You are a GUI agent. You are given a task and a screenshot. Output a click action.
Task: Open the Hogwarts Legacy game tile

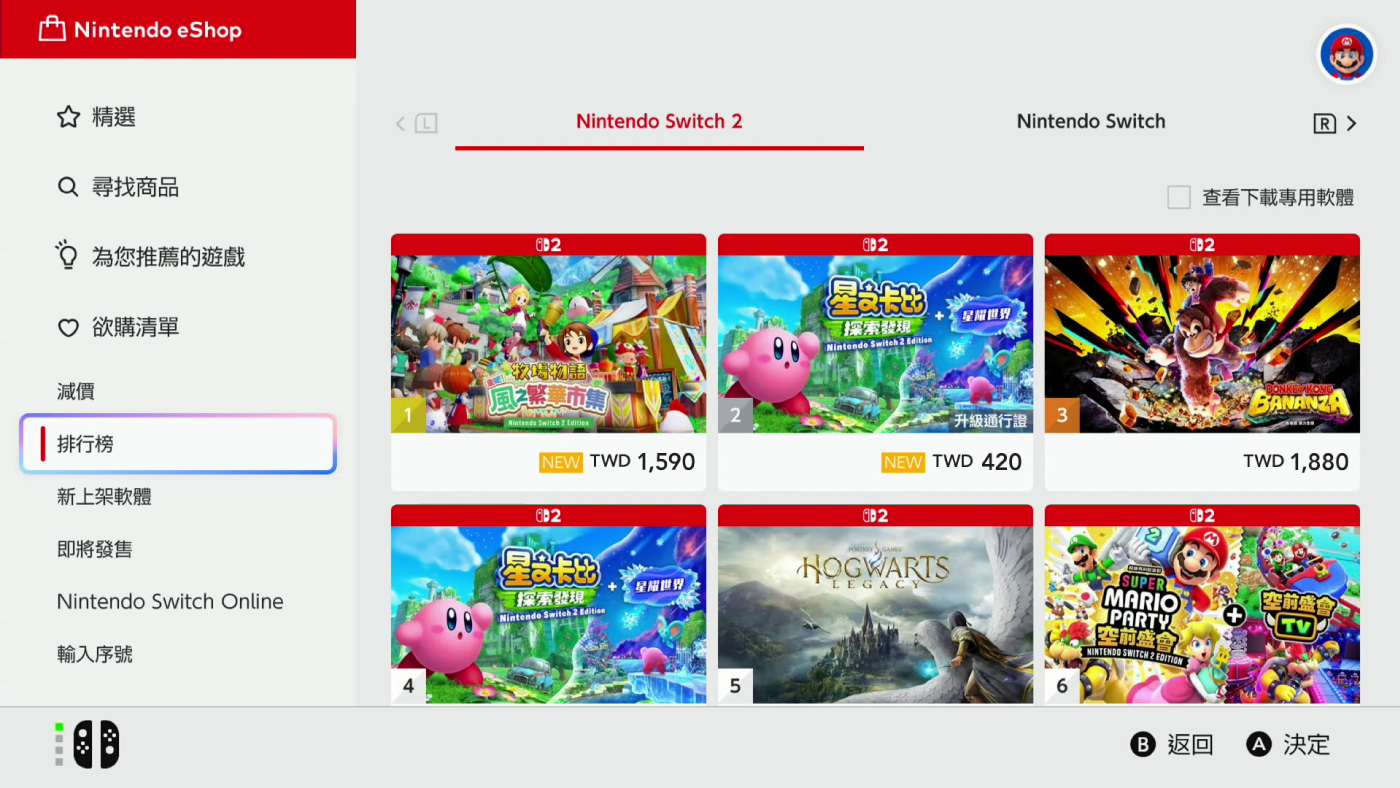point(875,604)
